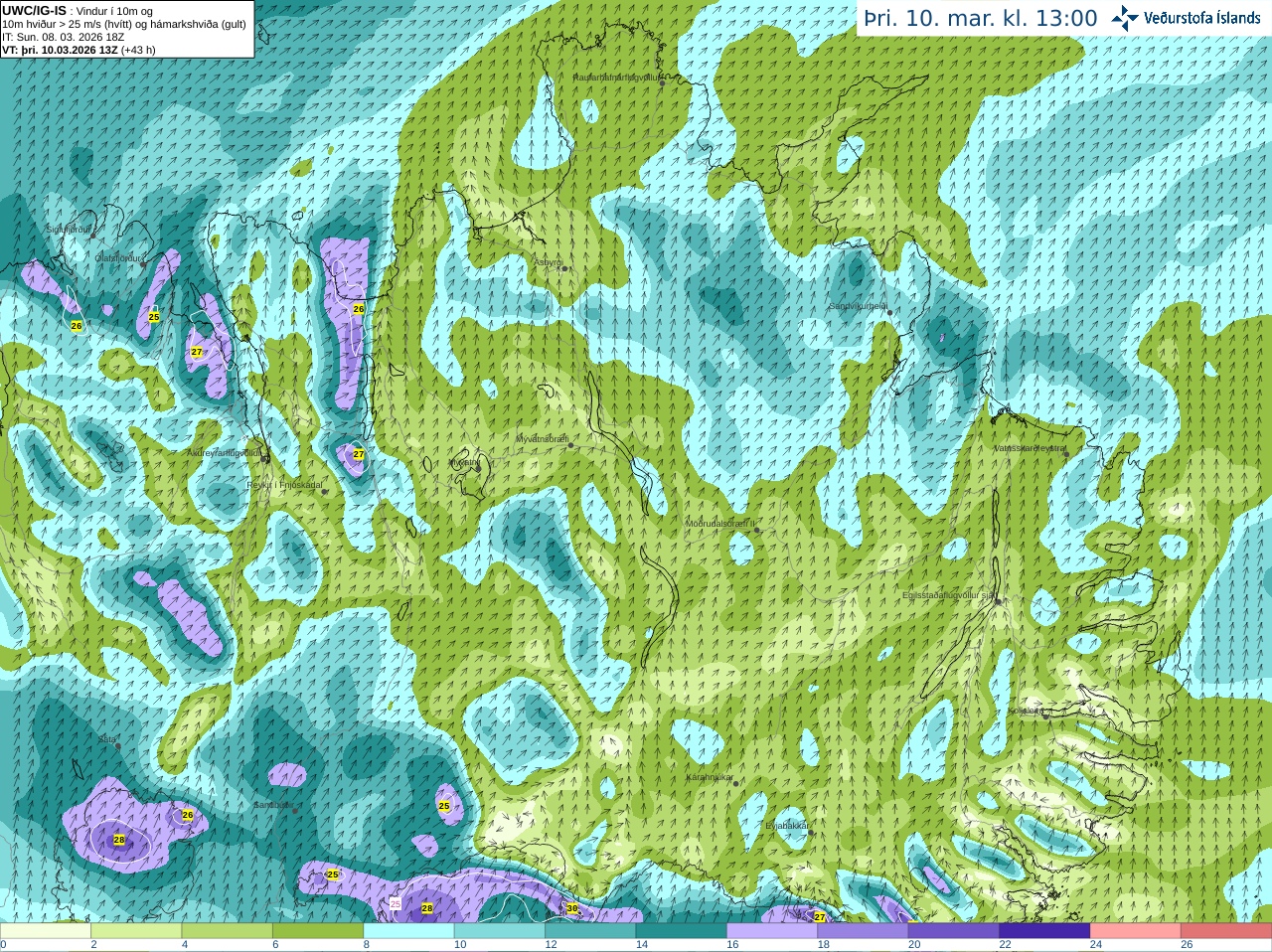Select the Ásbyrgi station dot

click(x=563, y=269)
